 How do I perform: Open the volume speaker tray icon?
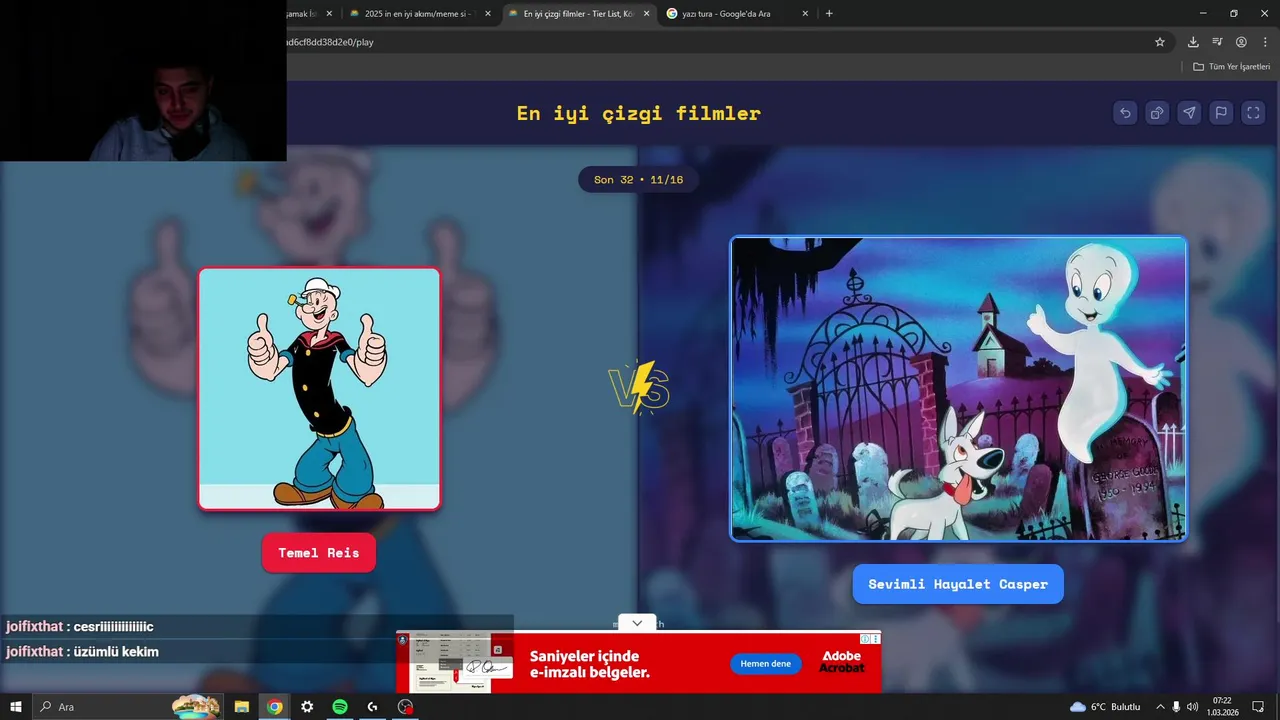click(x=1192, y=707)
